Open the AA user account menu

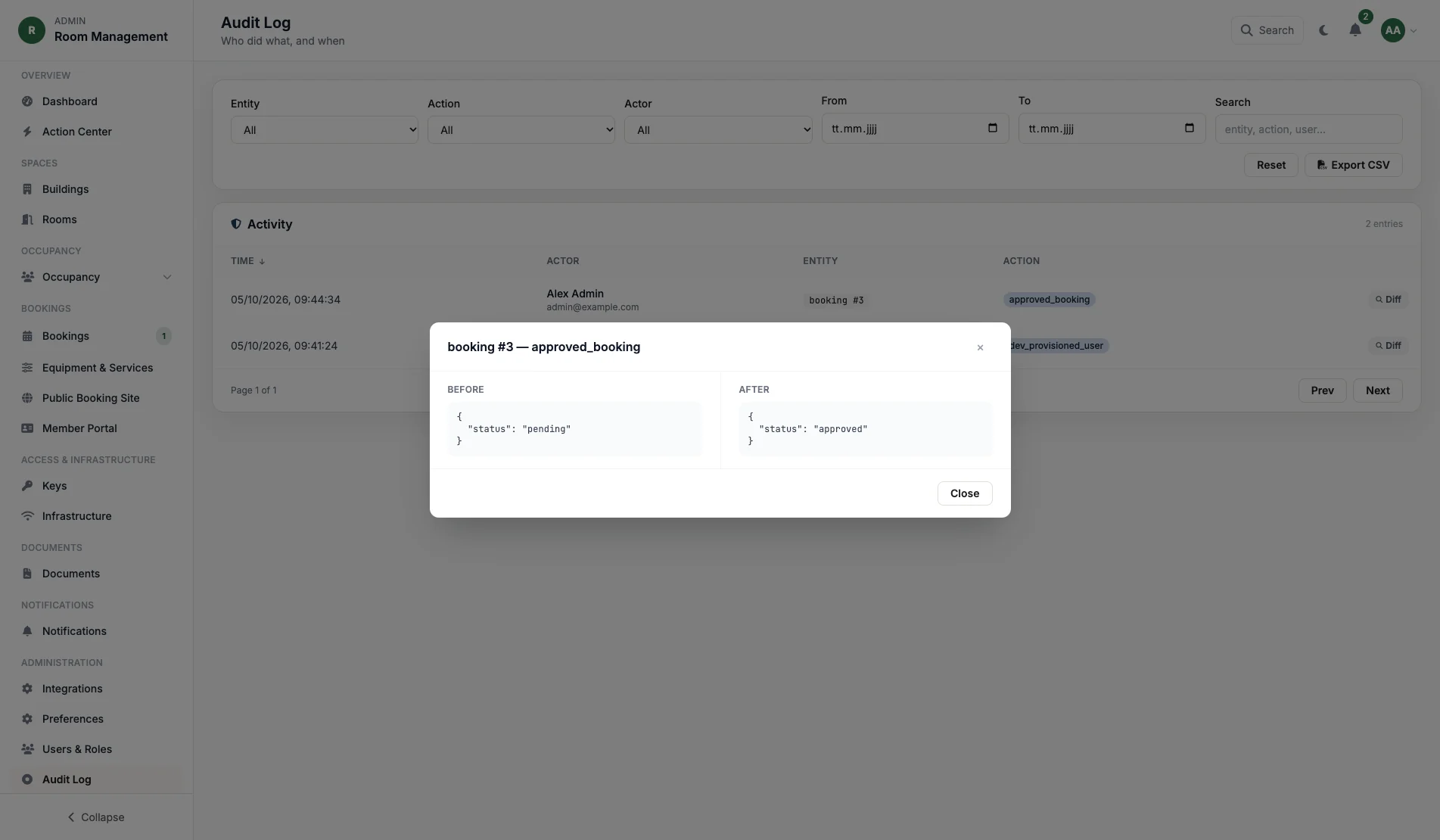[x=1398, y=30]
